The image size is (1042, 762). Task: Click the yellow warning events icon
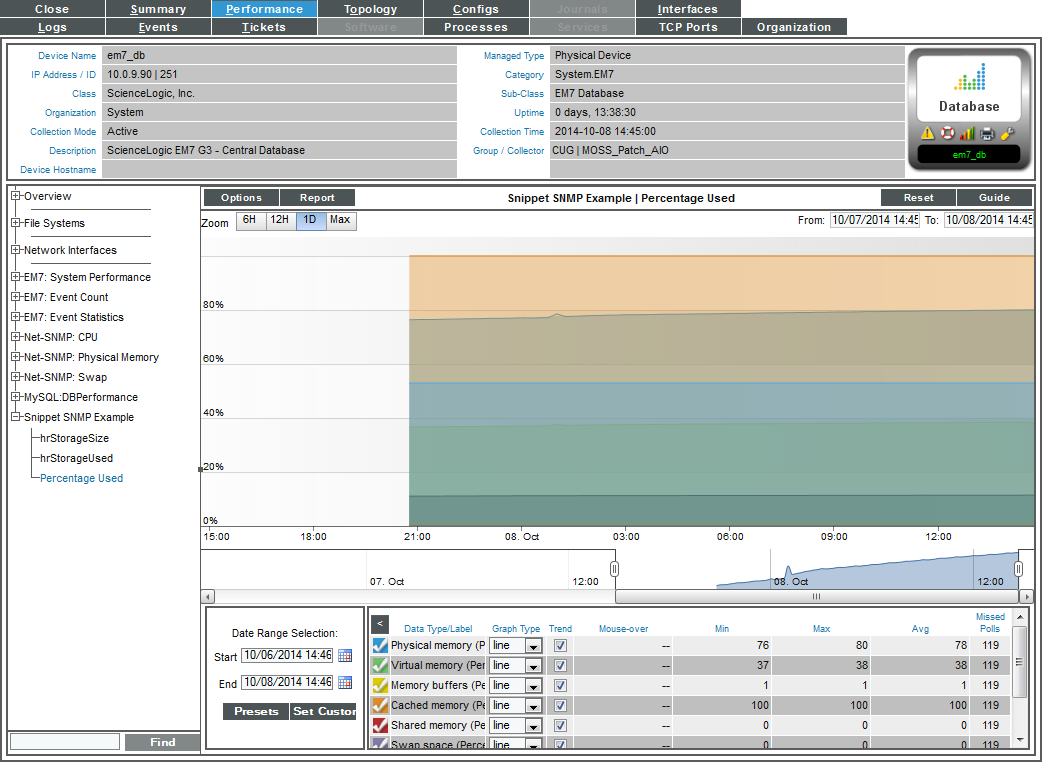click(x=928, y=133)
